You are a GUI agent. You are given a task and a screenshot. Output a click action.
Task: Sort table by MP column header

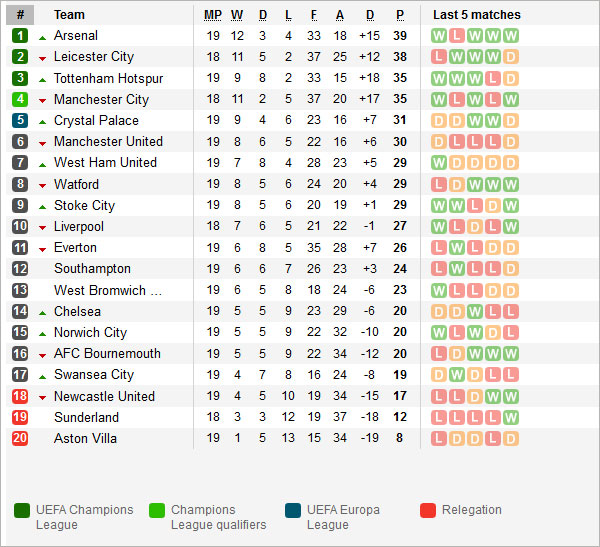tap(213, 15)
